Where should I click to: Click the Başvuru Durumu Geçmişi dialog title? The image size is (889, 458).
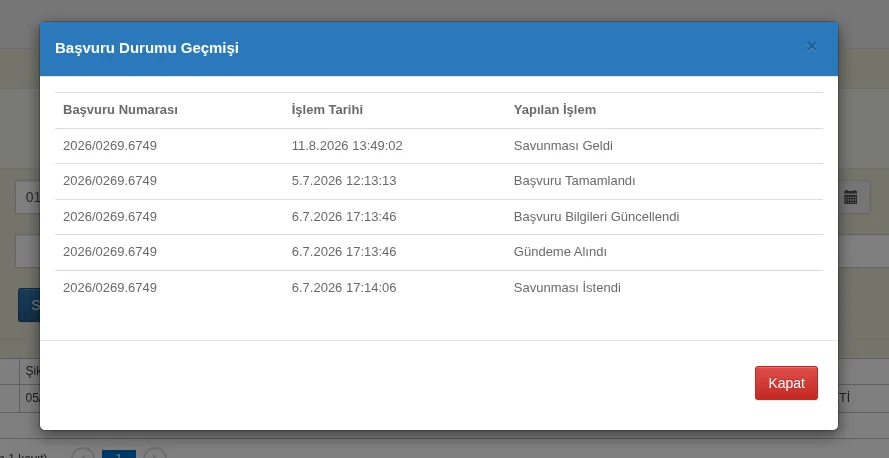[147, 48]
